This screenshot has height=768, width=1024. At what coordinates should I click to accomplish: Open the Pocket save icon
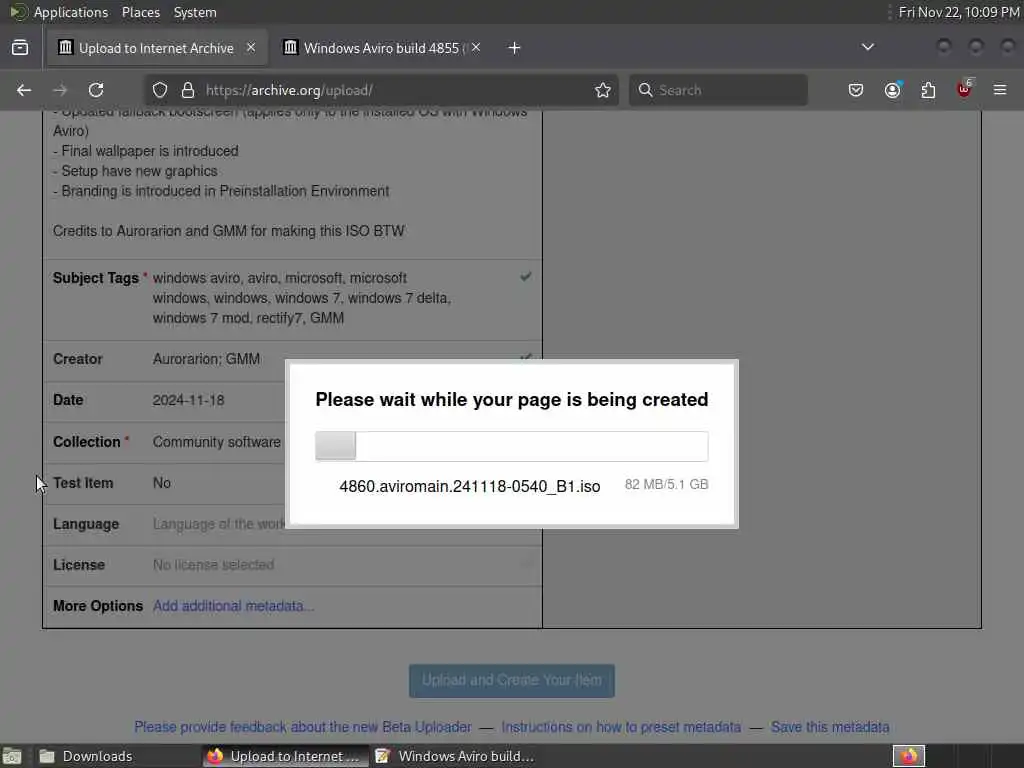856,90
